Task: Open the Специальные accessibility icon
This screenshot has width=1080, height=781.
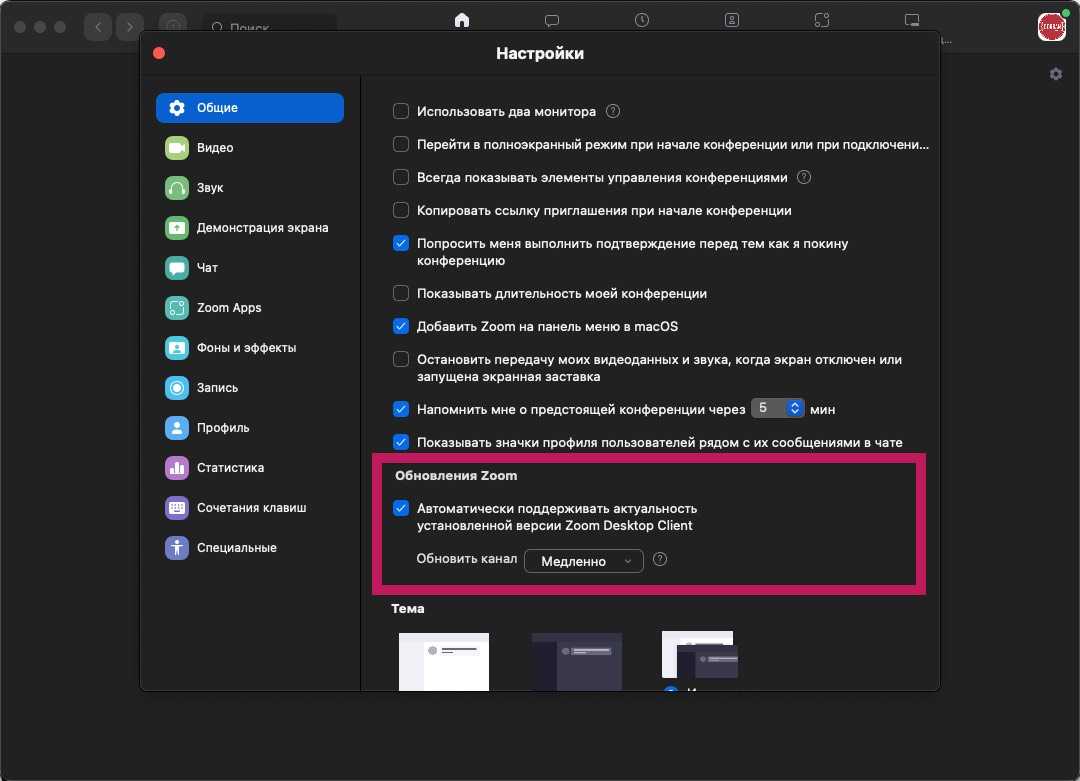Action: (177, 548)
